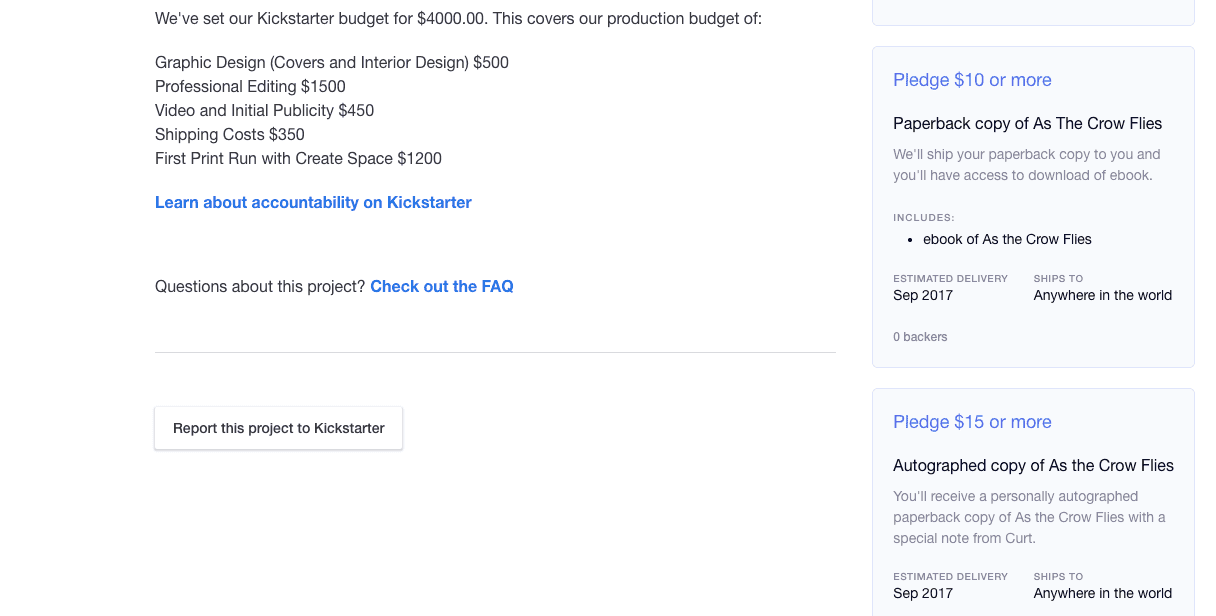
Task: Click 'Graphic Design (Covers and Interior Design) $500' line
Action: (332, 62)
